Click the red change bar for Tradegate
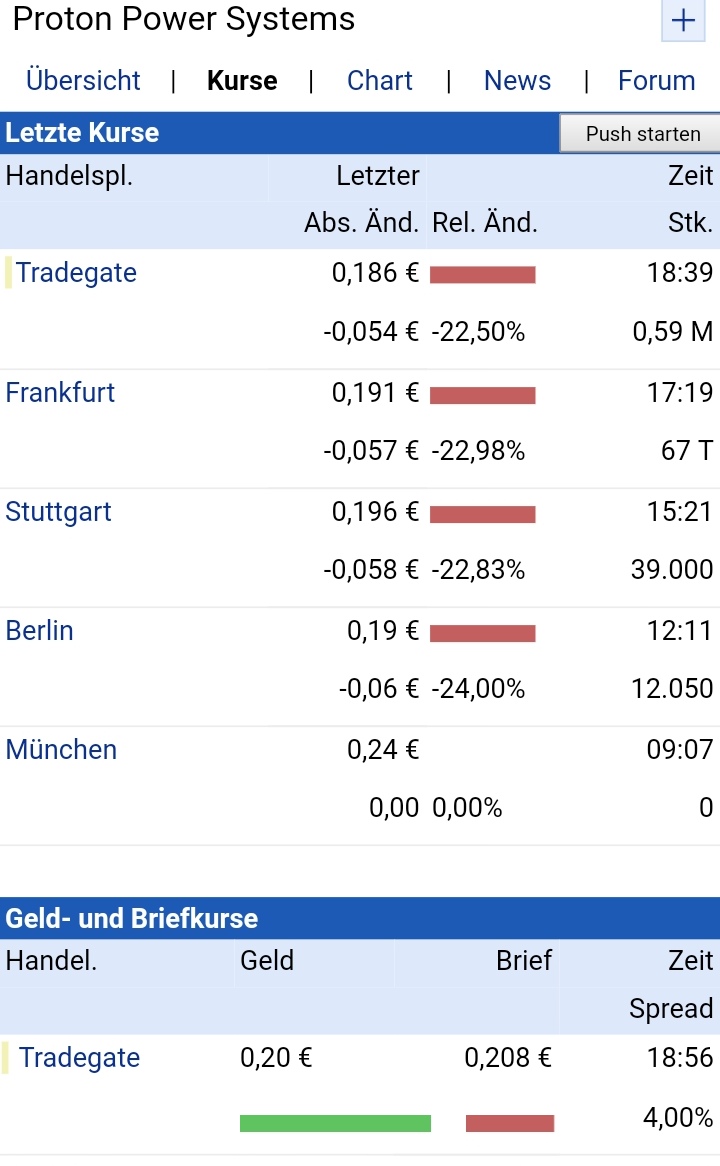 point(483,274)
